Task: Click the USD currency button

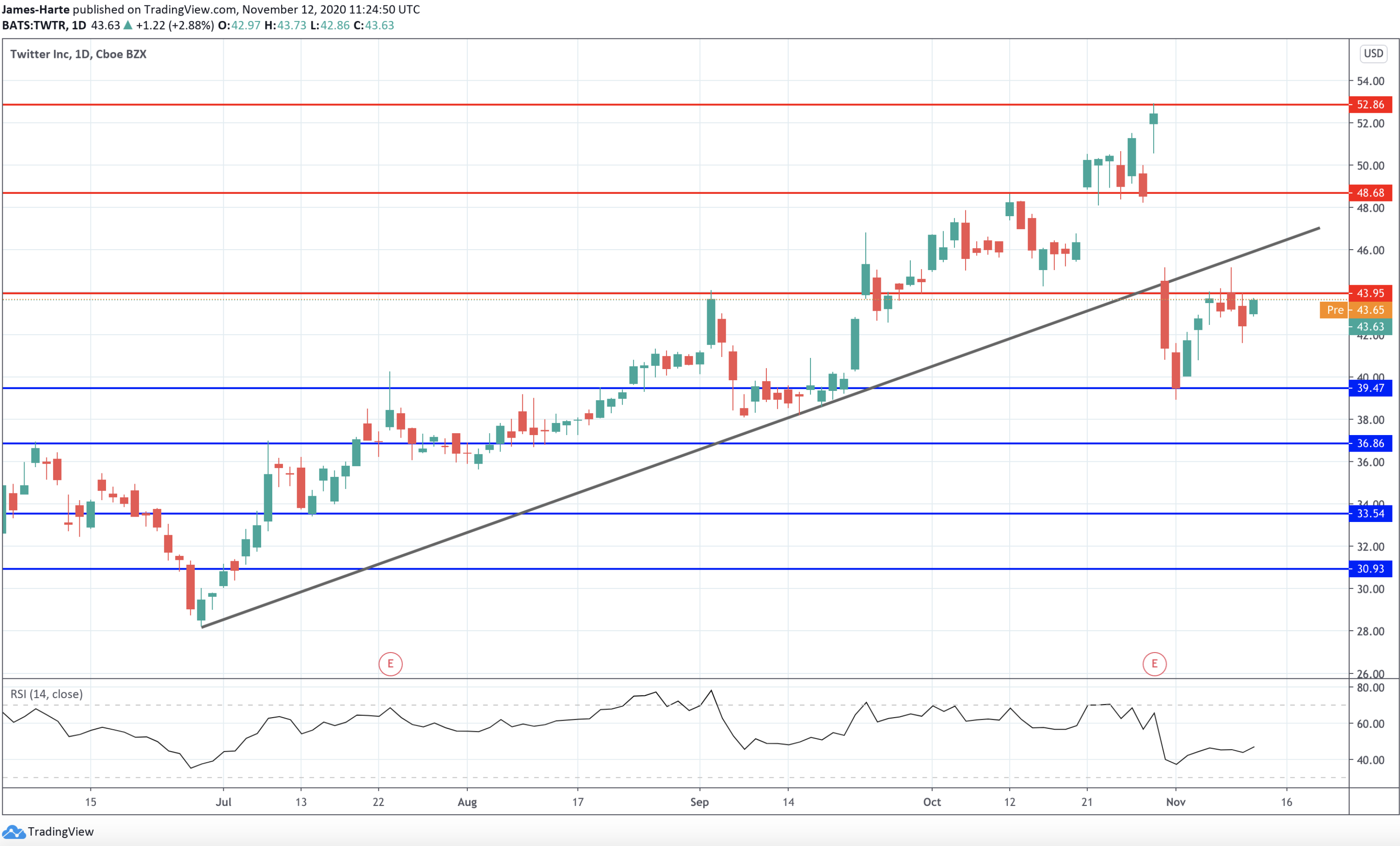Action: [1373, 53]
